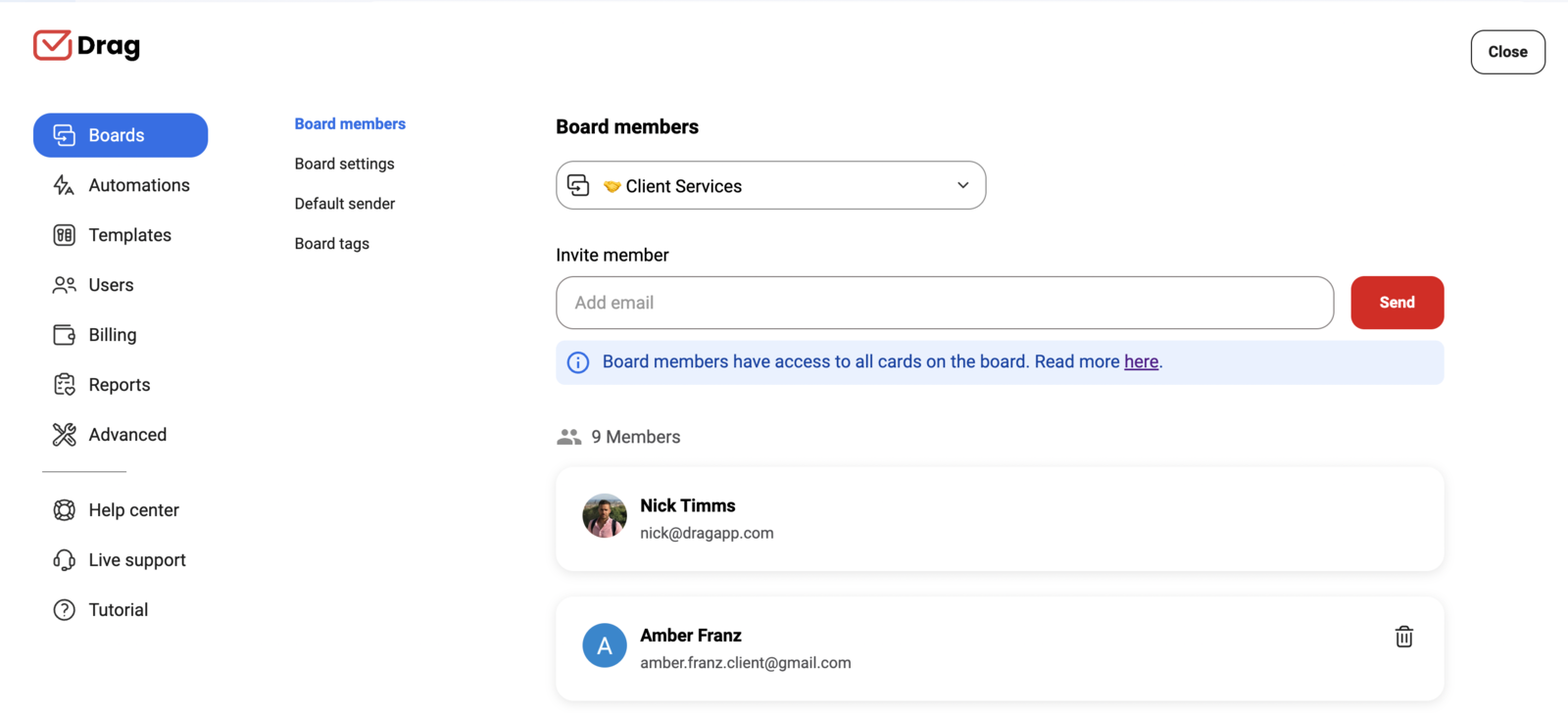Screen dimensions: 1568x713
Task: Click the Invite member label
Action: [612, 255]
